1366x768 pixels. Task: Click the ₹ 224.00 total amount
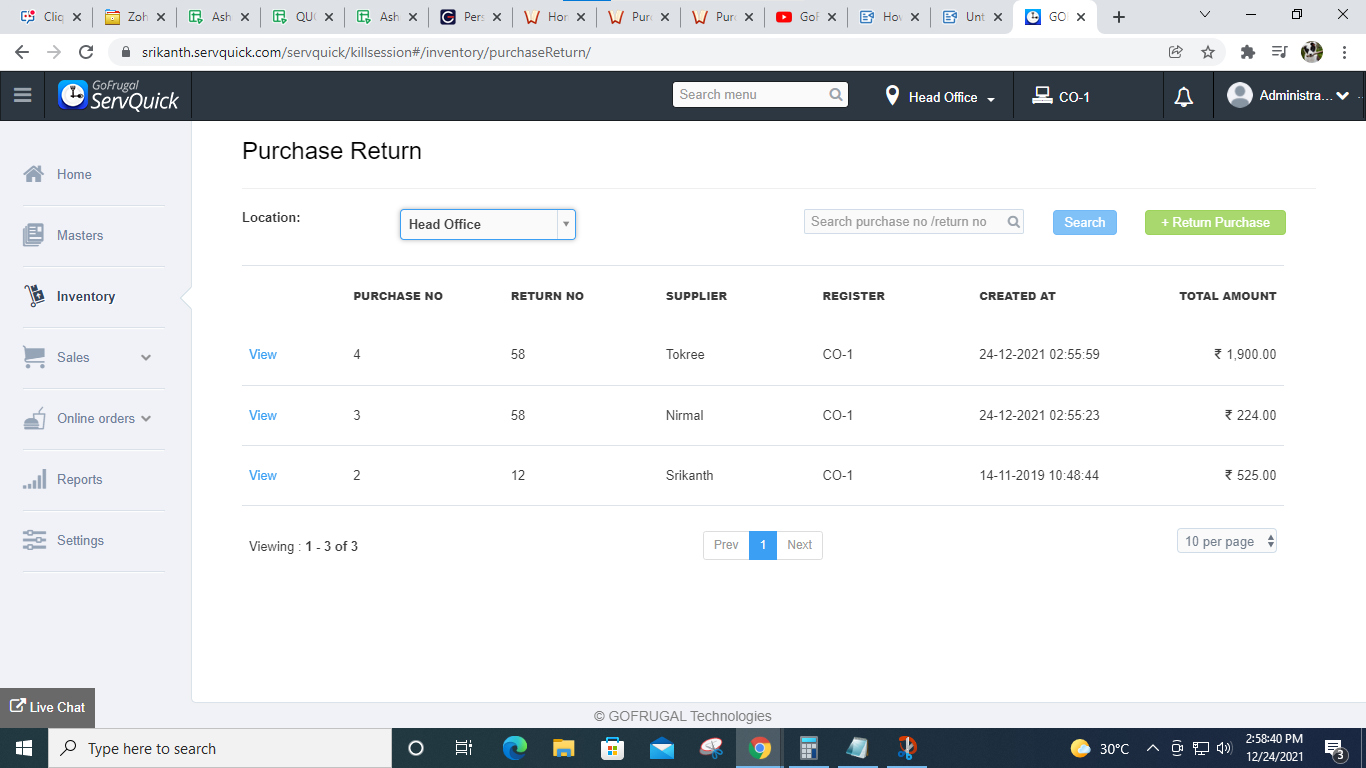1250,415
